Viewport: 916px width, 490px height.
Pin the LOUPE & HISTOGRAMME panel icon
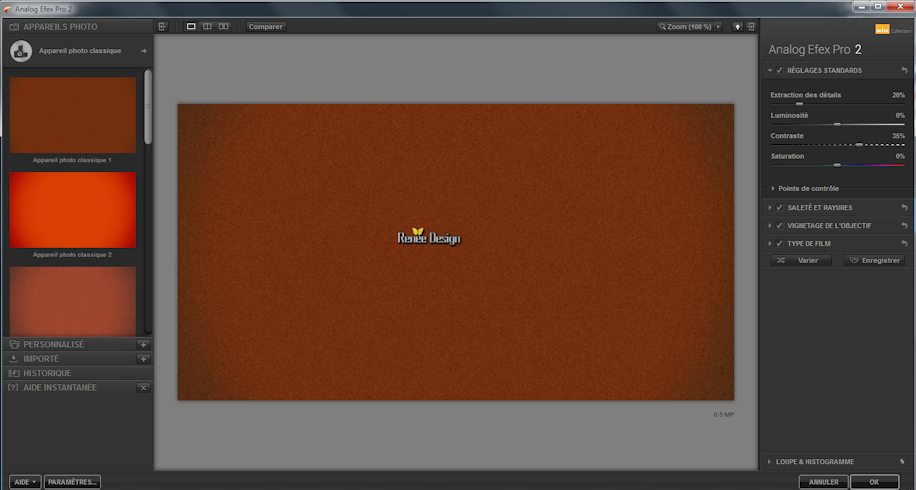coord(903,461)
